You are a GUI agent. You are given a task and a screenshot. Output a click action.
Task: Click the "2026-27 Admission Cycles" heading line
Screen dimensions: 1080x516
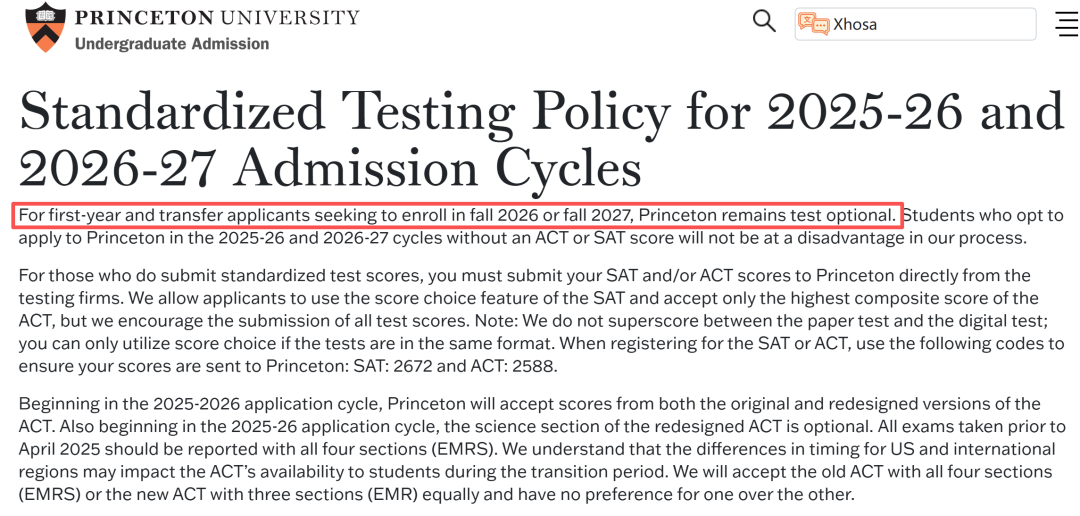point(330,168)
